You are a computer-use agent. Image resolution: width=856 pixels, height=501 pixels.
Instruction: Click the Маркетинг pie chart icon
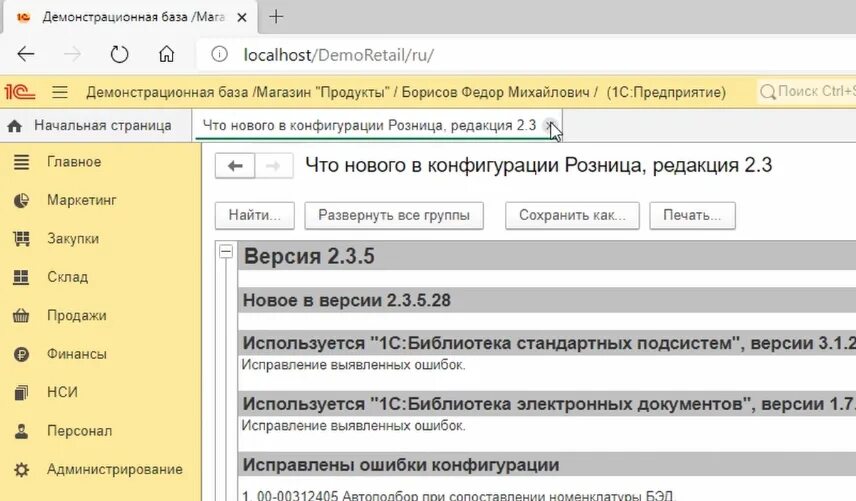pyautogui.click(x=21, y=200)
